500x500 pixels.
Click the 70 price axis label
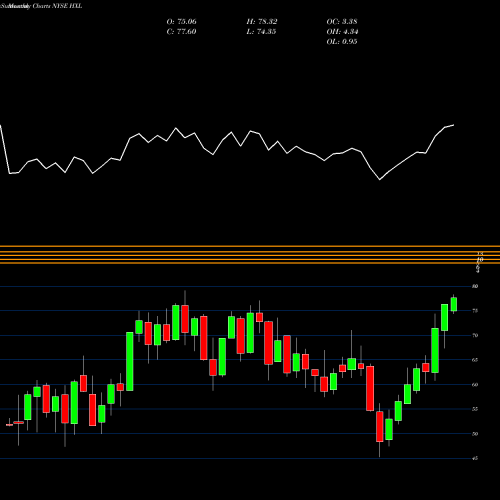click(475, 335)
